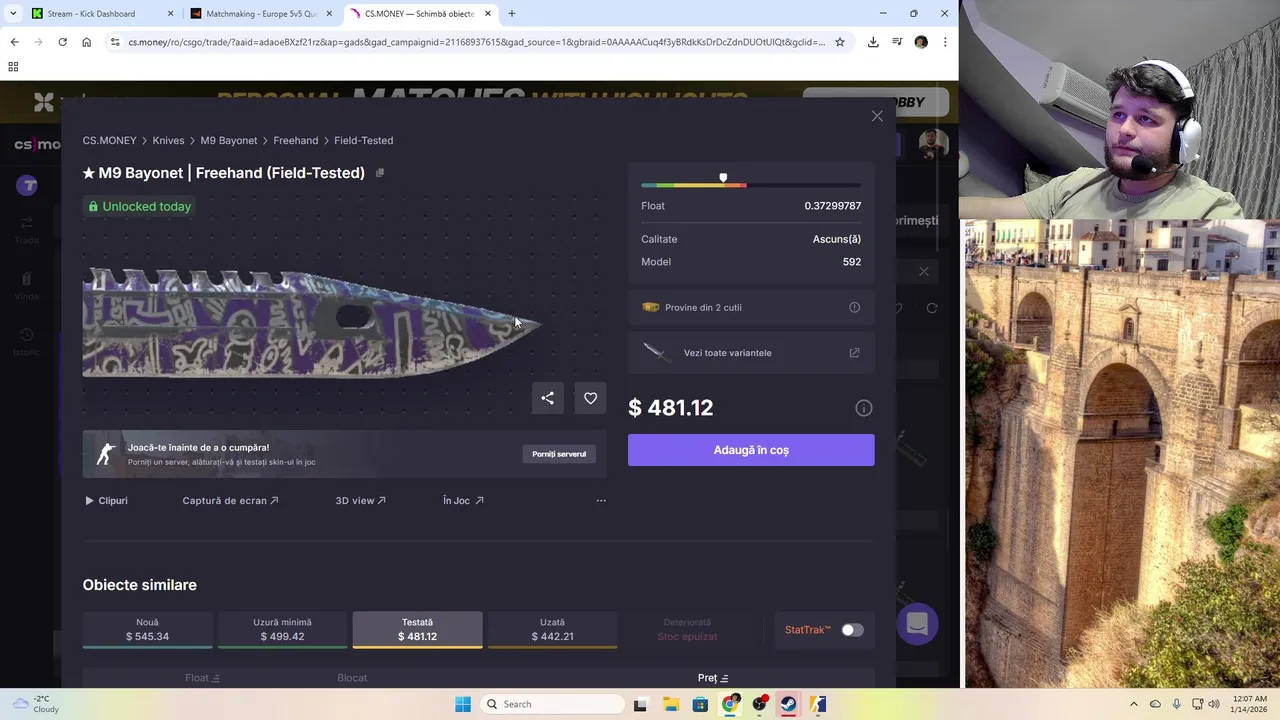
Task: Sort similar items by Float
Action: pos(202,678)
